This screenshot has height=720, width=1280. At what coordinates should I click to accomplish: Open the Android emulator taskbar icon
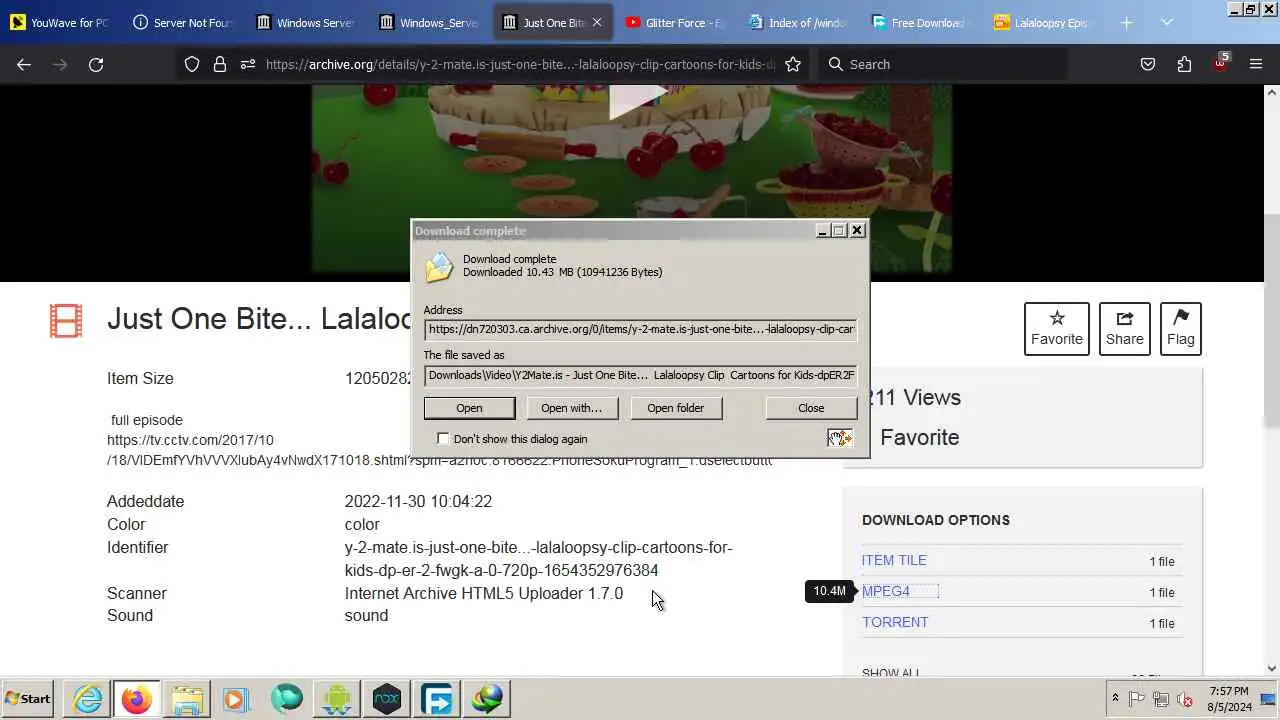pyautogui.click(x=337, y=699)
